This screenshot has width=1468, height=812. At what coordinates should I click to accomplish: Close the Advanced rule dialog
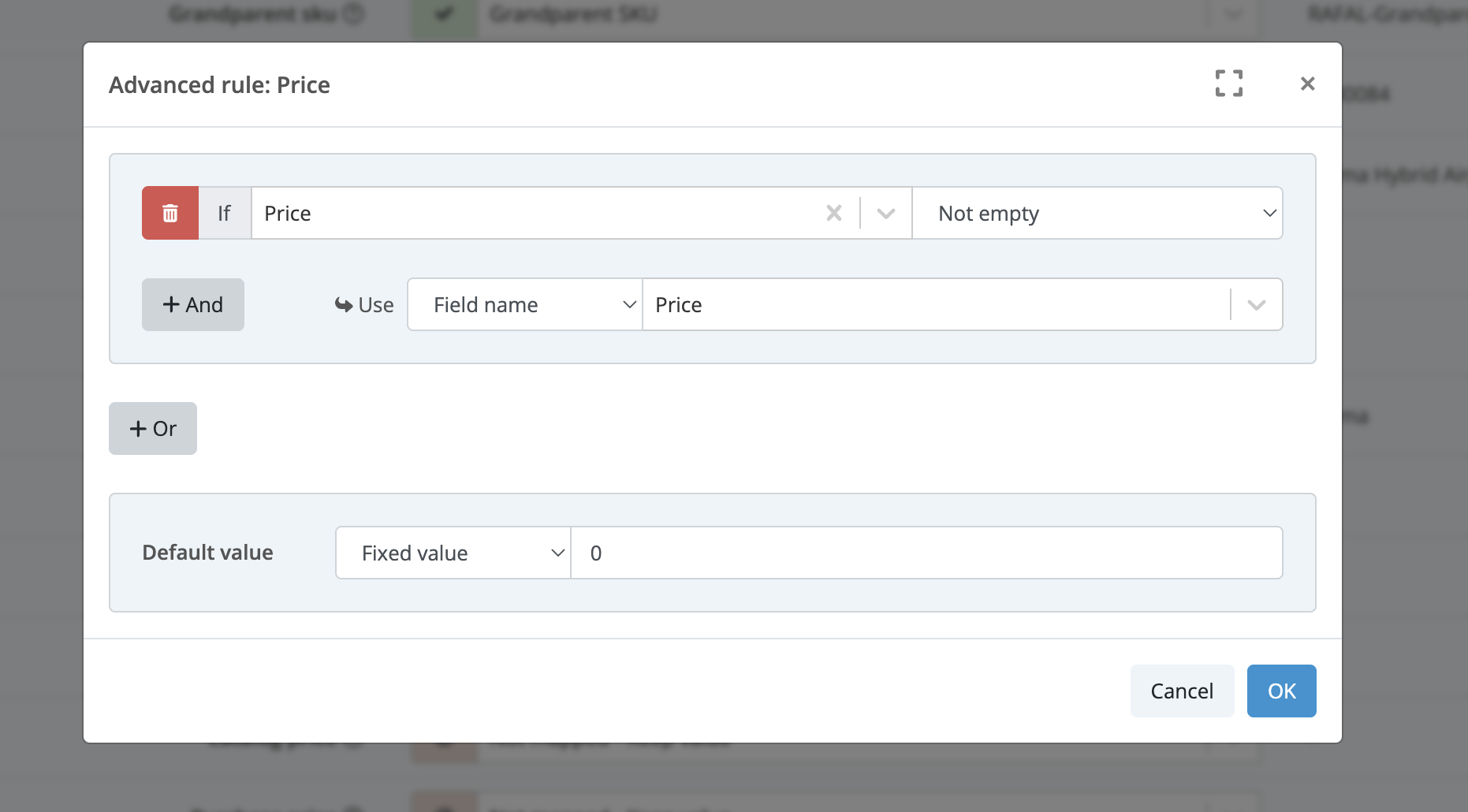pyautogui.click(x=1307, y=84)
